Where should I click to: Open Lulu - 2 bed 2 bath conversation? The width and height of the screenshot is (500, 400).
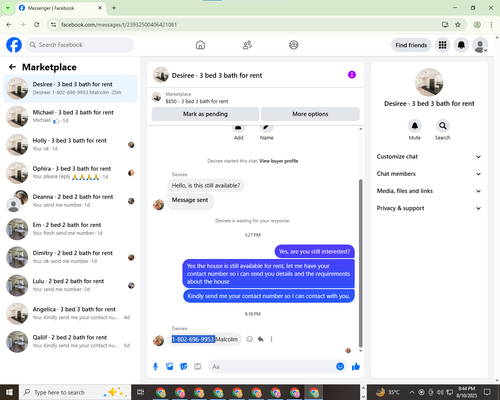point(70,285)
